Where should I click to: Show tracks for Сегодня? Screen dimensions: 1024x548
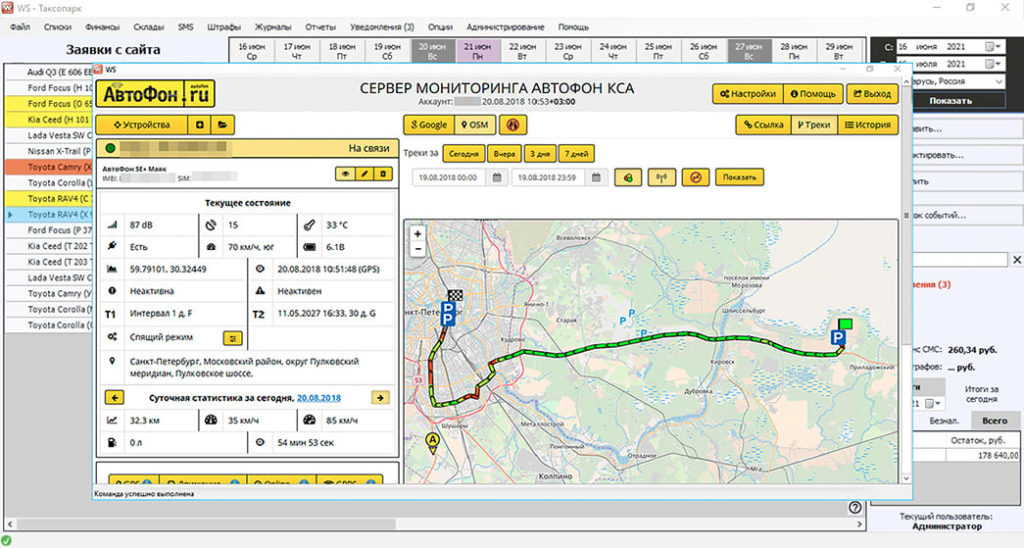(464, 154)
